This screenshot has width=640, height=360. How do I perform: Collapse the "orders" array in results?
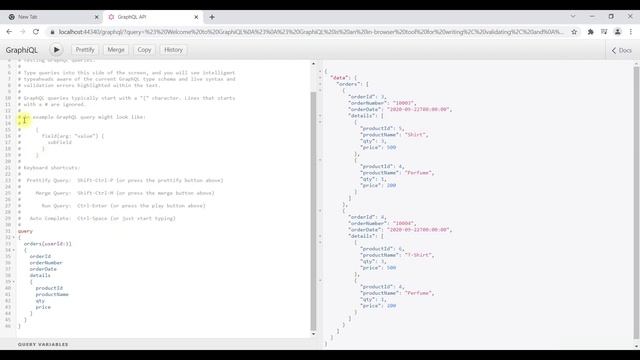[x=320, y=84]
